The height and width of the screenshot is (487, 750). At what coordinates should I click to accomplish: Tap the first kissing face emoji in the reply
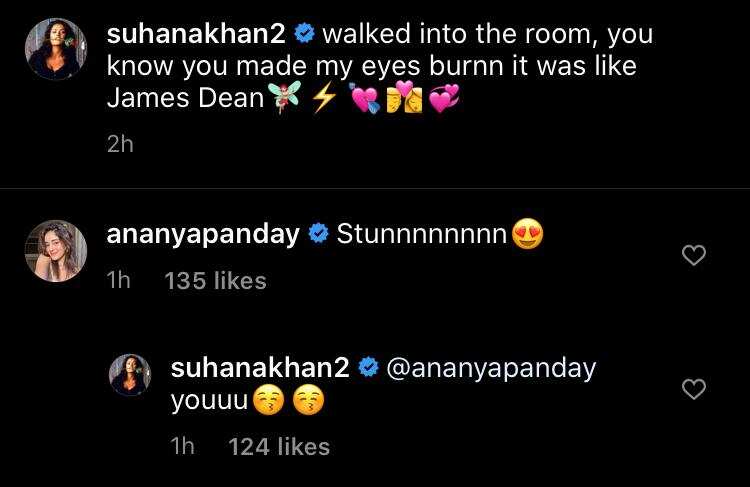(x=268, y=400)
